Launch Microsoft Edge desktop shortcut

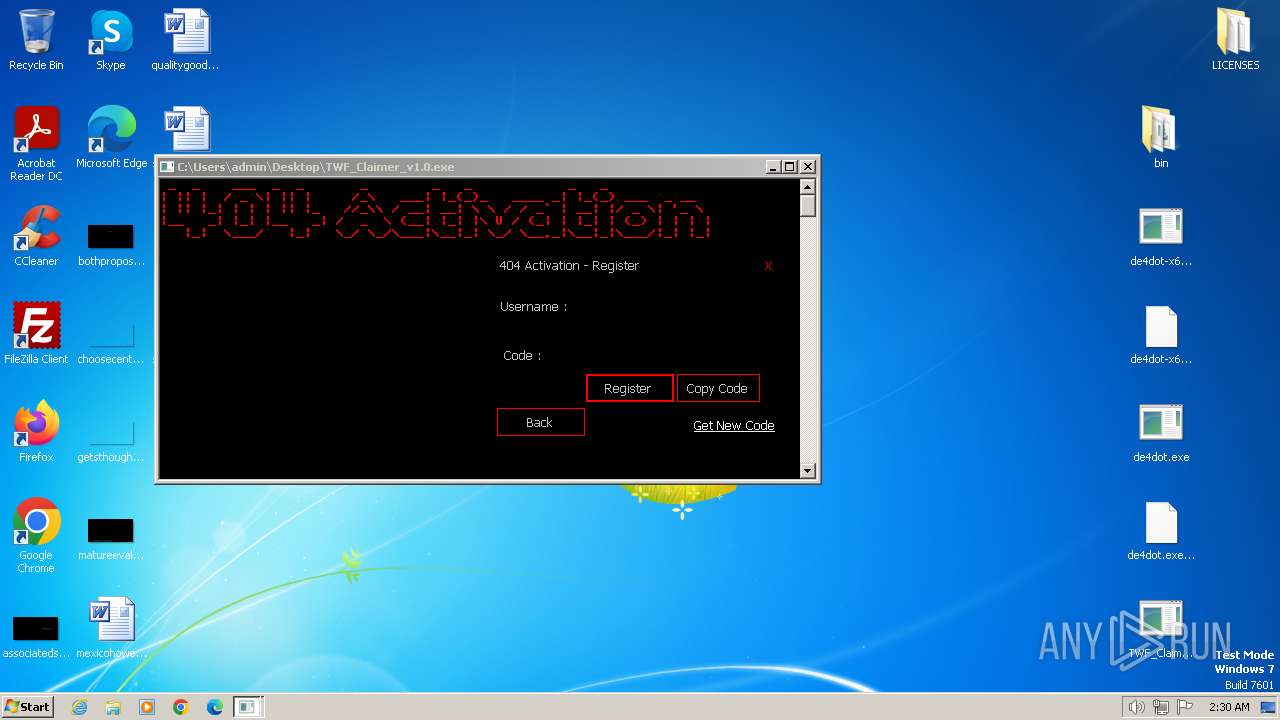click(x=111, y=137)
